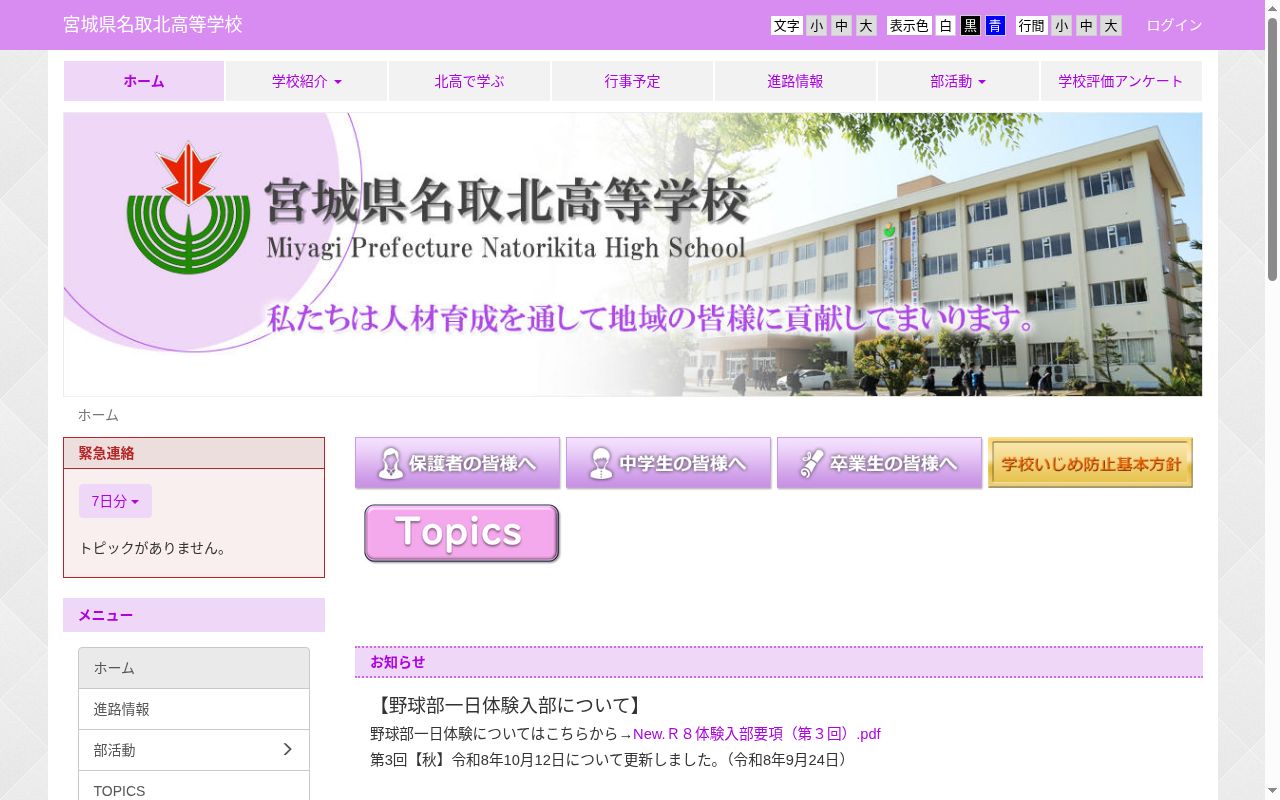This screenshot has height=800, width=1280.
Task: Click the 緊急連絡 panel heading
Action: 194,453
